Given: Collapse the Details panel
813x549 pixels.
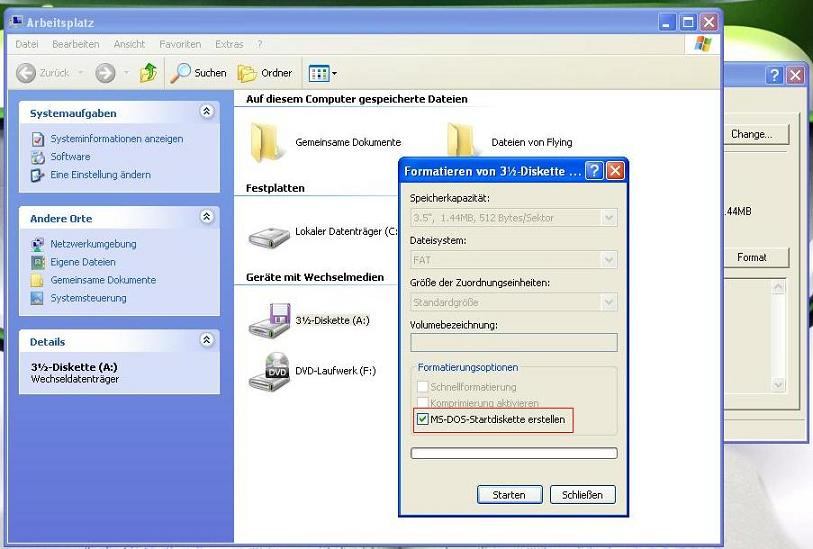Looking at the screenshot, I should click(x=206, y=340).
